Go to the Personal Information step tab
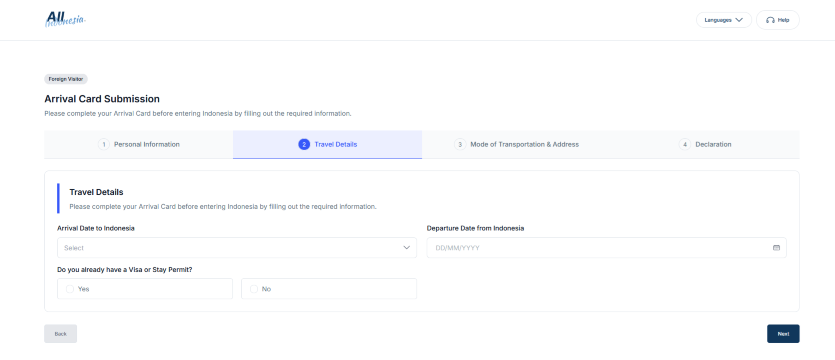Viewport: 835px width, 360px height. pos(138,144)
